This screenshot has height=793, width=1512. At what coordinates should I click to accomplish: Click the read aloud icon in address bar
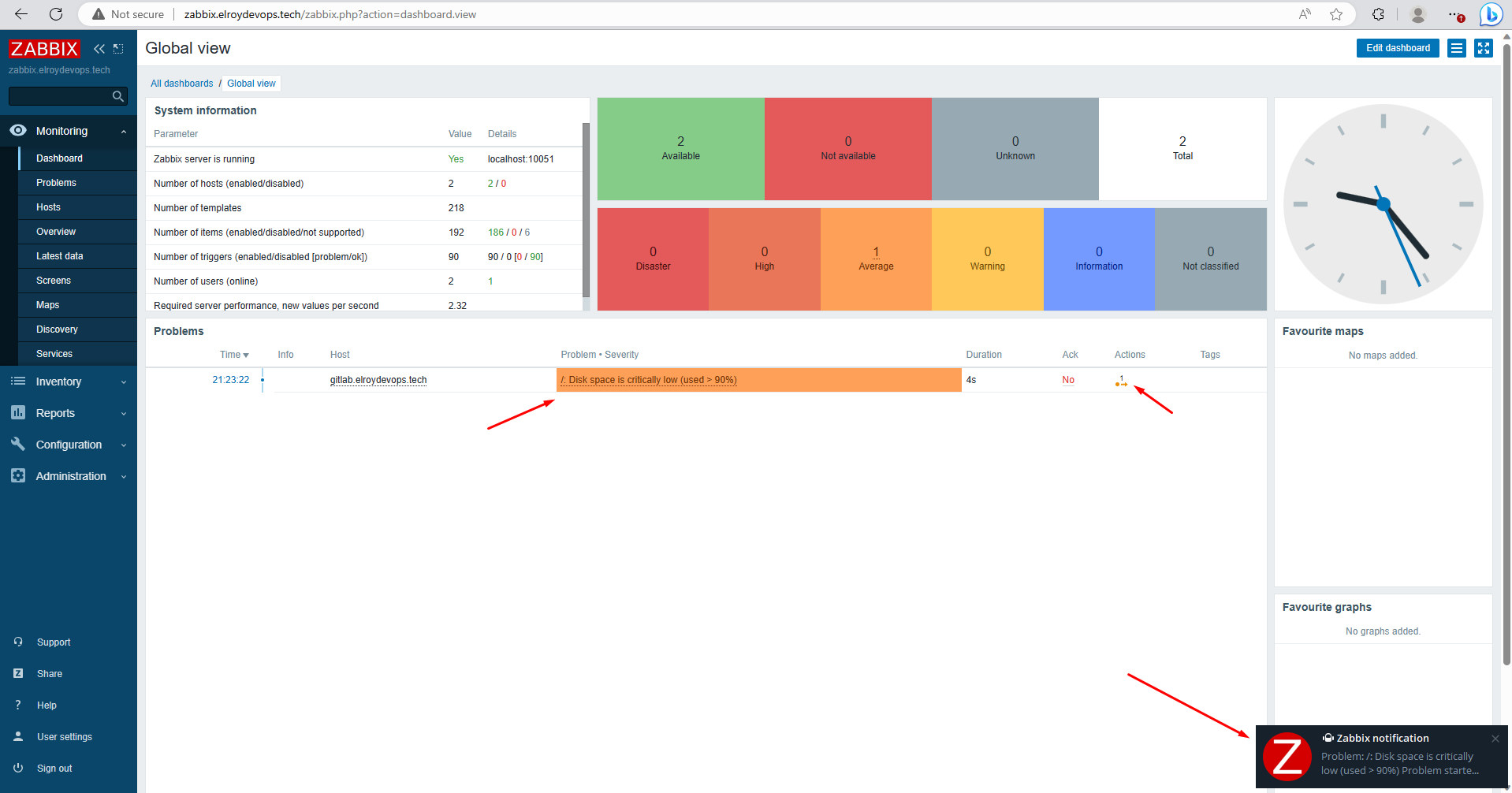point(1305,14)
